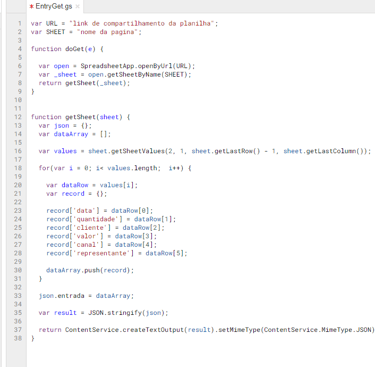Click "return getSheet(_sheet);" on line 8
Viewport: 375px width, 367px height.
tap(84, 83)
